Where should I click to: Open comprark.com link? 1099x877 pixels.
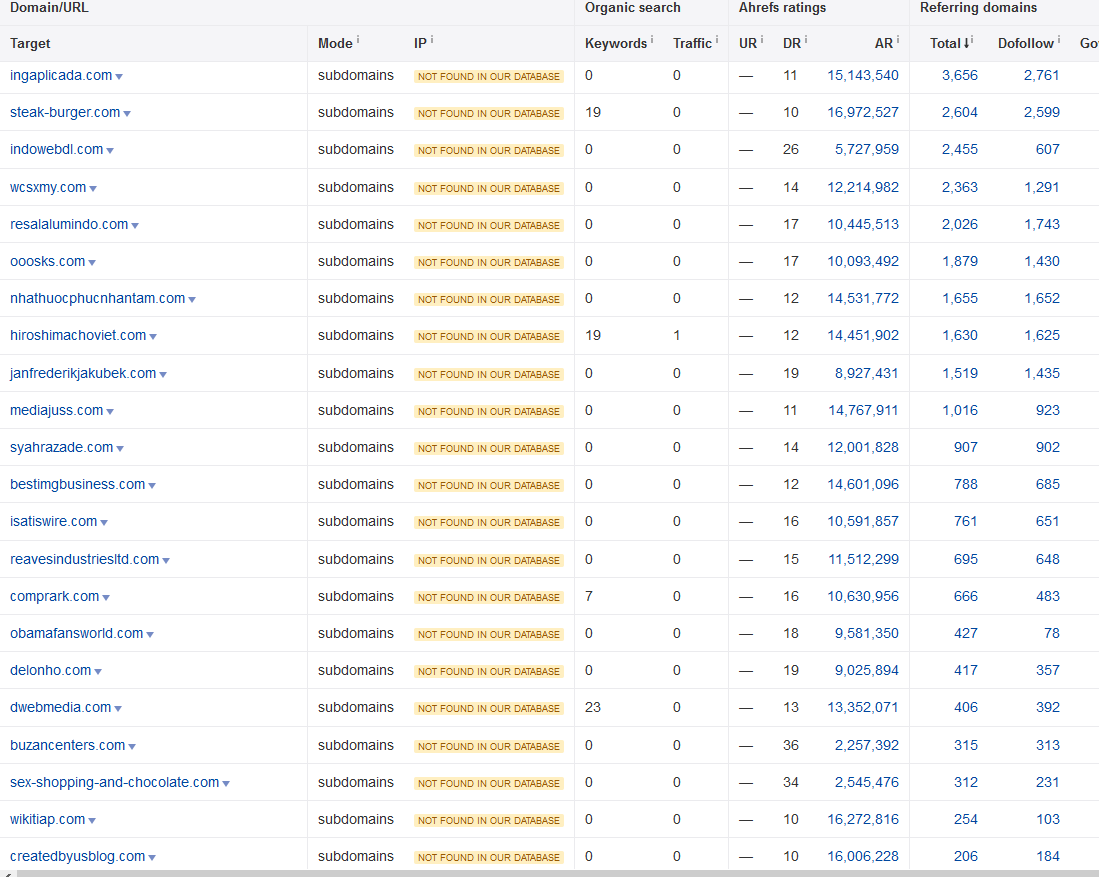(x=54, y=597)
